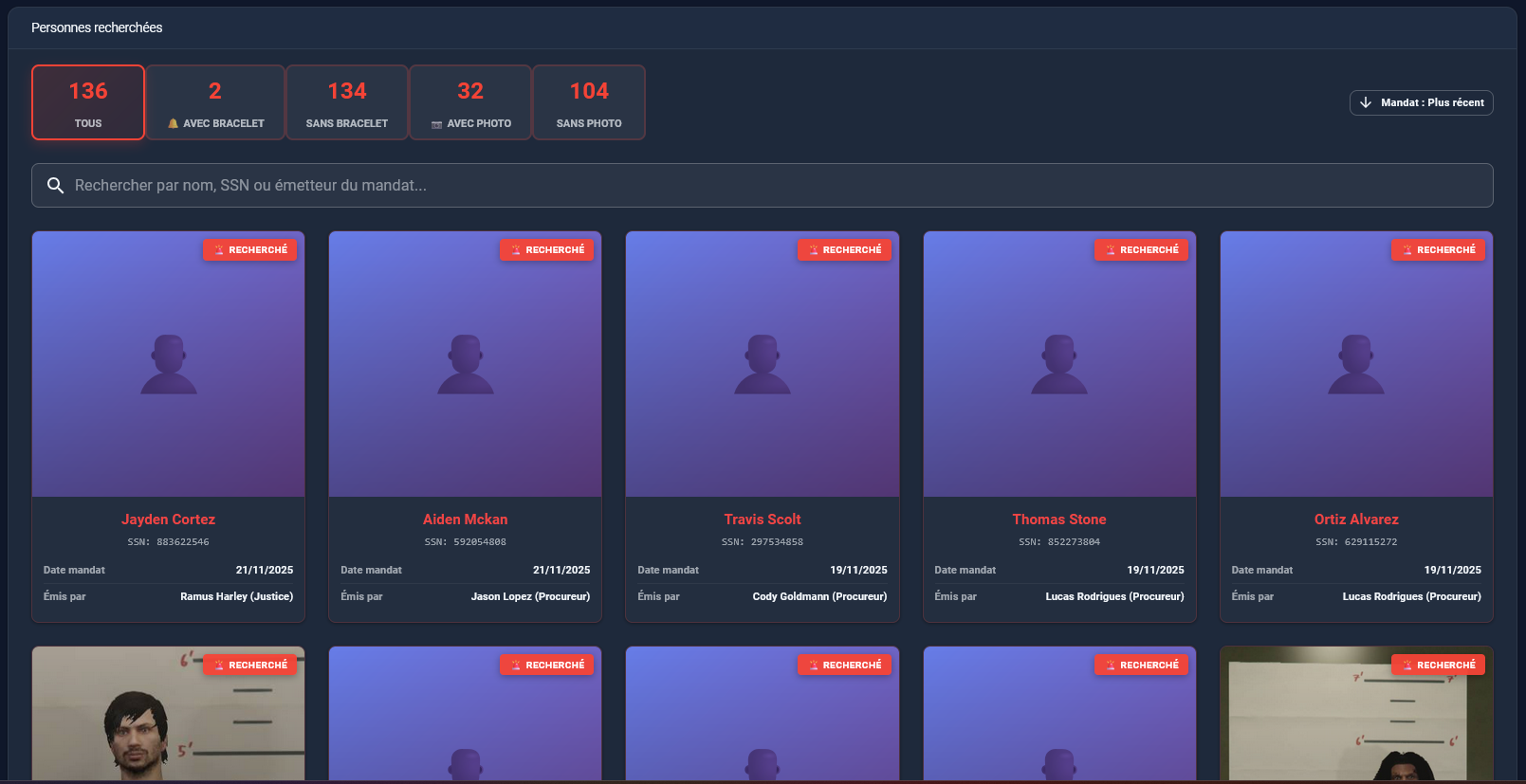The width and height of the screenshot is (1526, 784).
Task: Click the Recherché badge on Jayden Cortez
Action: pos(250,249)
